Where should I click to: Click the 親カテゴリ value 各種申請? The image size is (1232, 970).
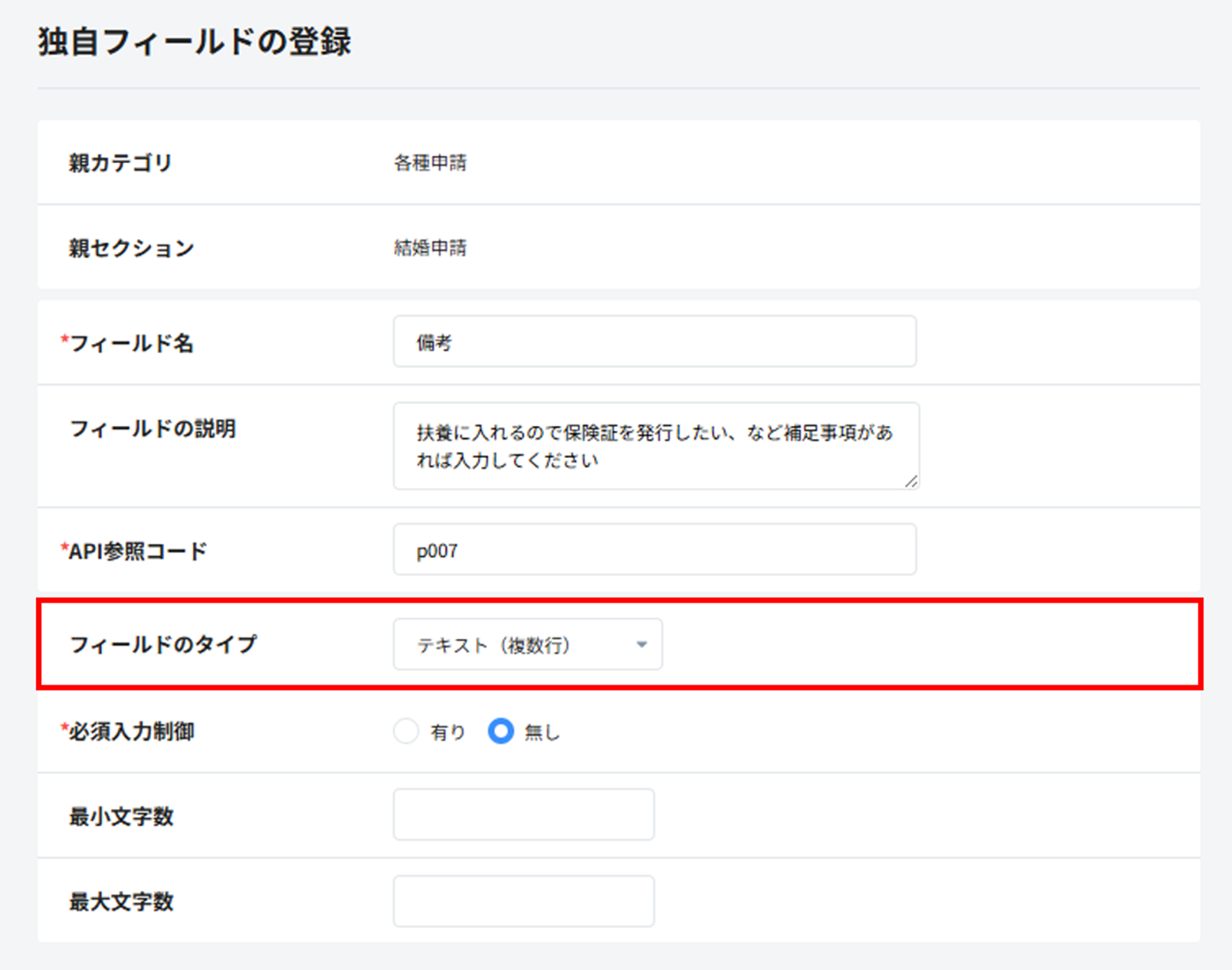coord(430,163)
